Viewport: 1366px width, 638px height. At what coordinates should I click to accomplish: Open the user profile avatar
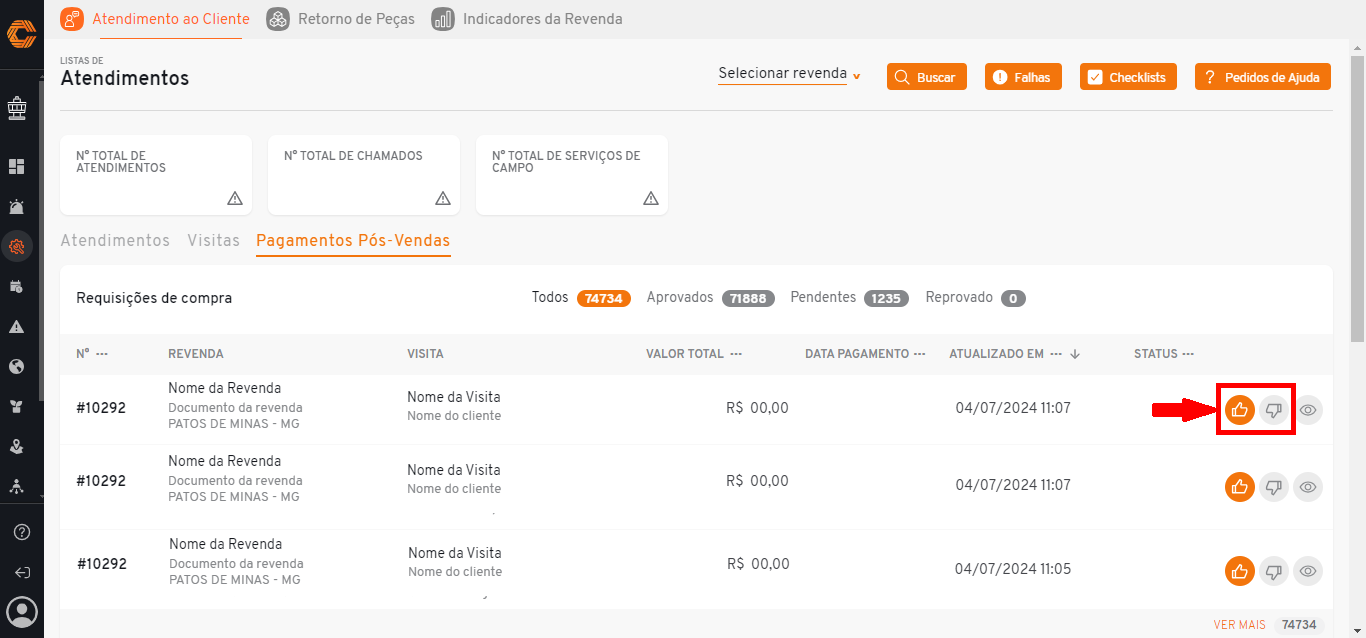click(22, 610)
